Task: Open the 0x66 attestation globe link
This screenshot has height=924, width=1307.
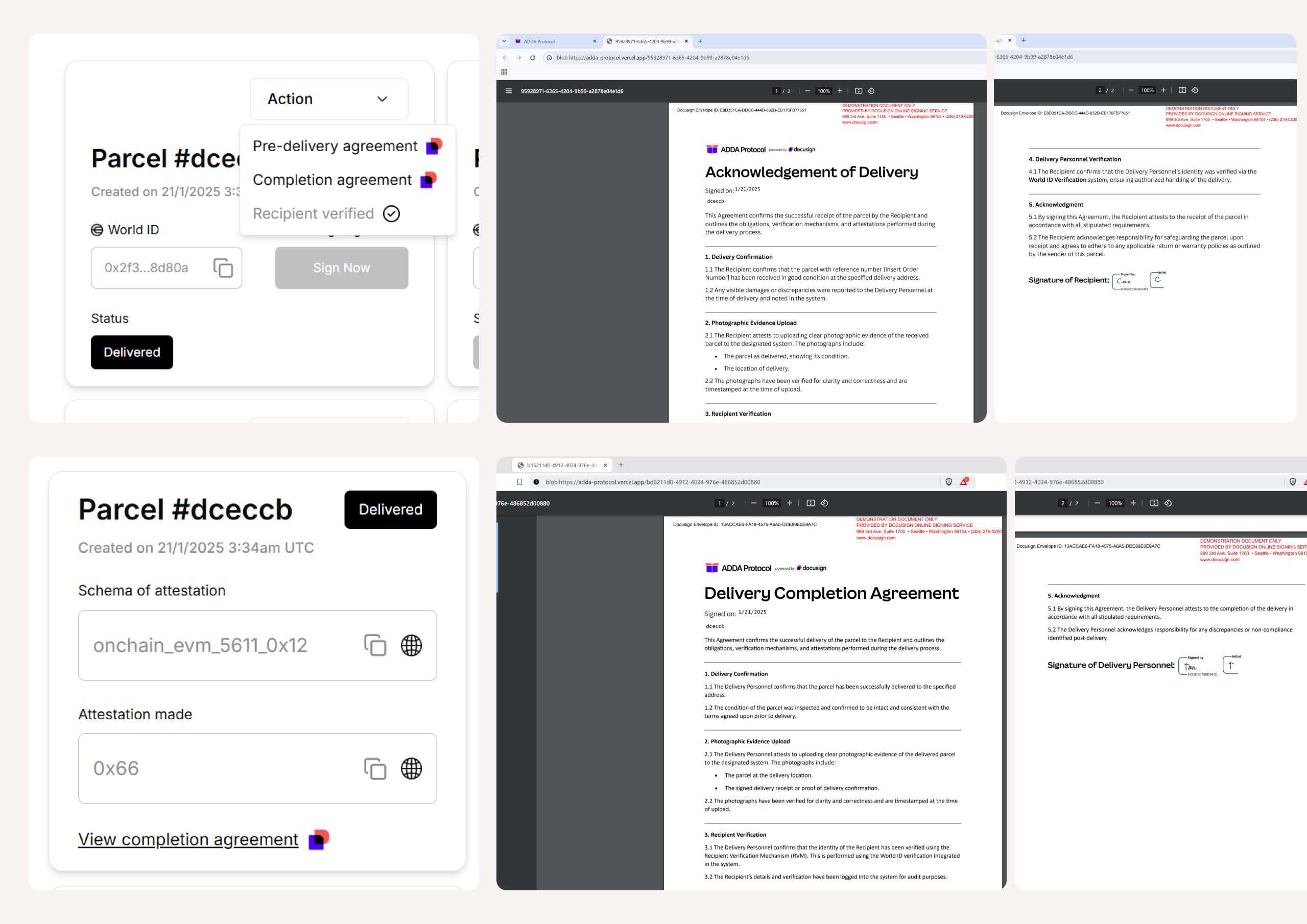Action: click(x=411, y=769)
